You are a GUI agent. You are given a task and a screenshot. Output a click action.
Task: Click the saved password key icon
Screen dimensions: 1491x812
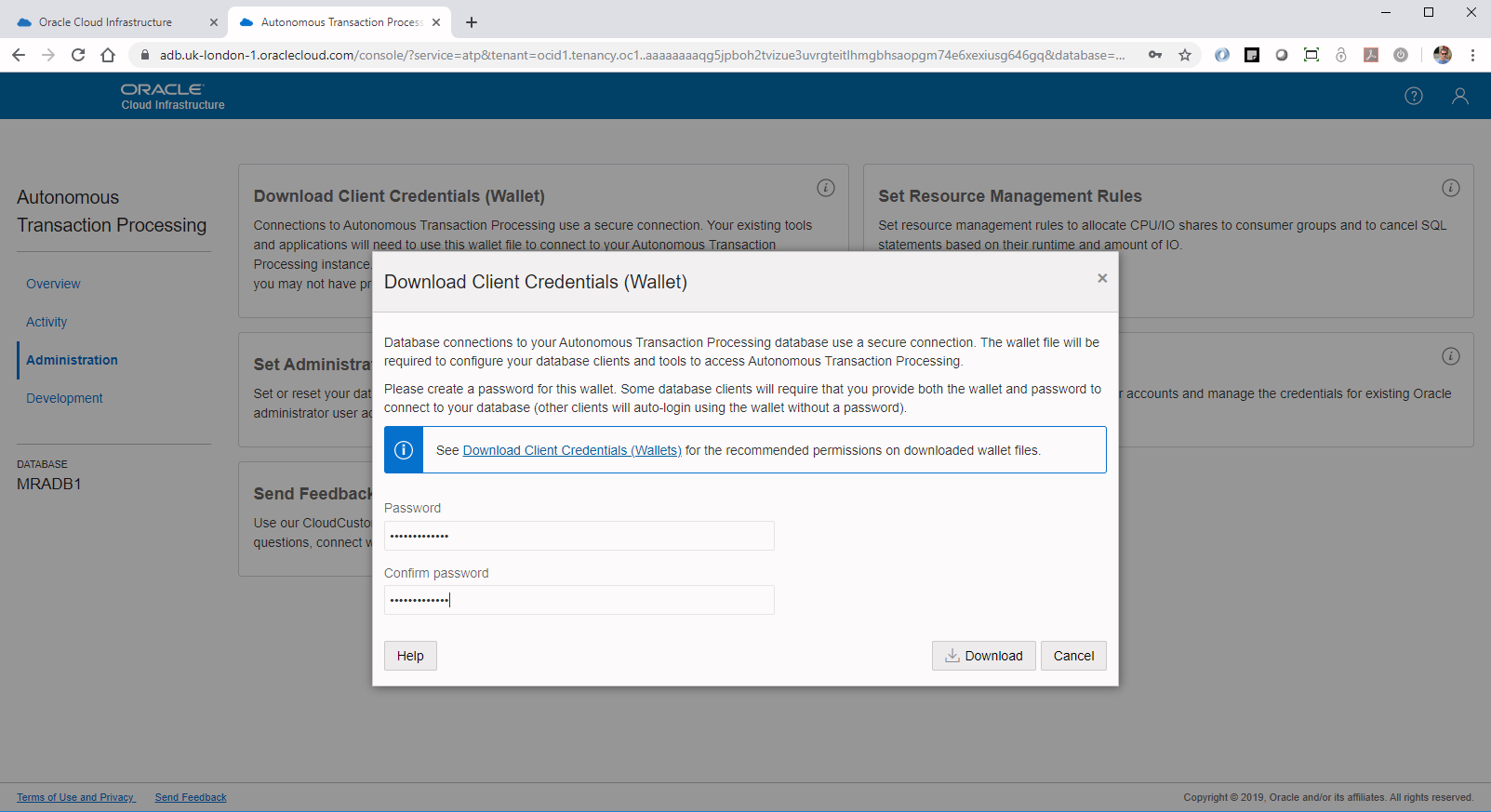pyautogui.click(x=1155, y=55)
